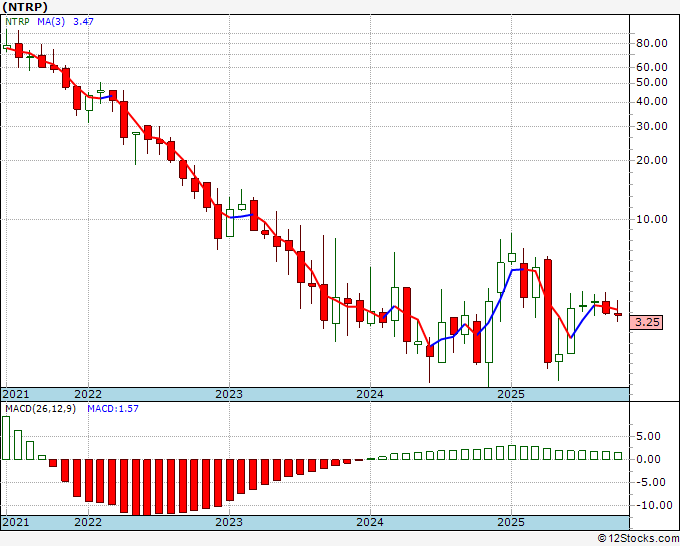Click the 2024 label on price chart axis
680x546 pixels.
pyautogui.click(x=370, y=394)
